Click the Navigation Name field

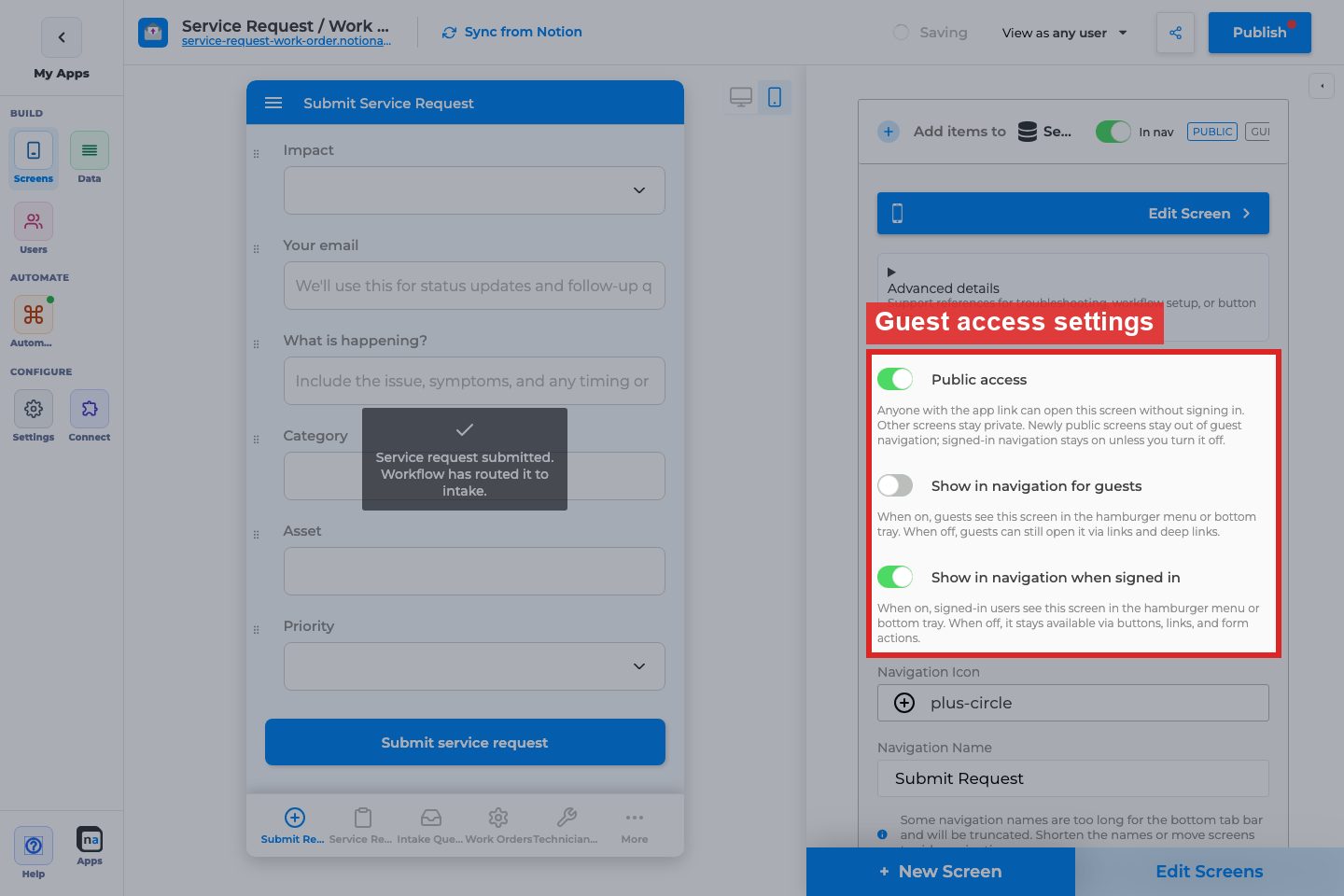[x=1073, y=778]
